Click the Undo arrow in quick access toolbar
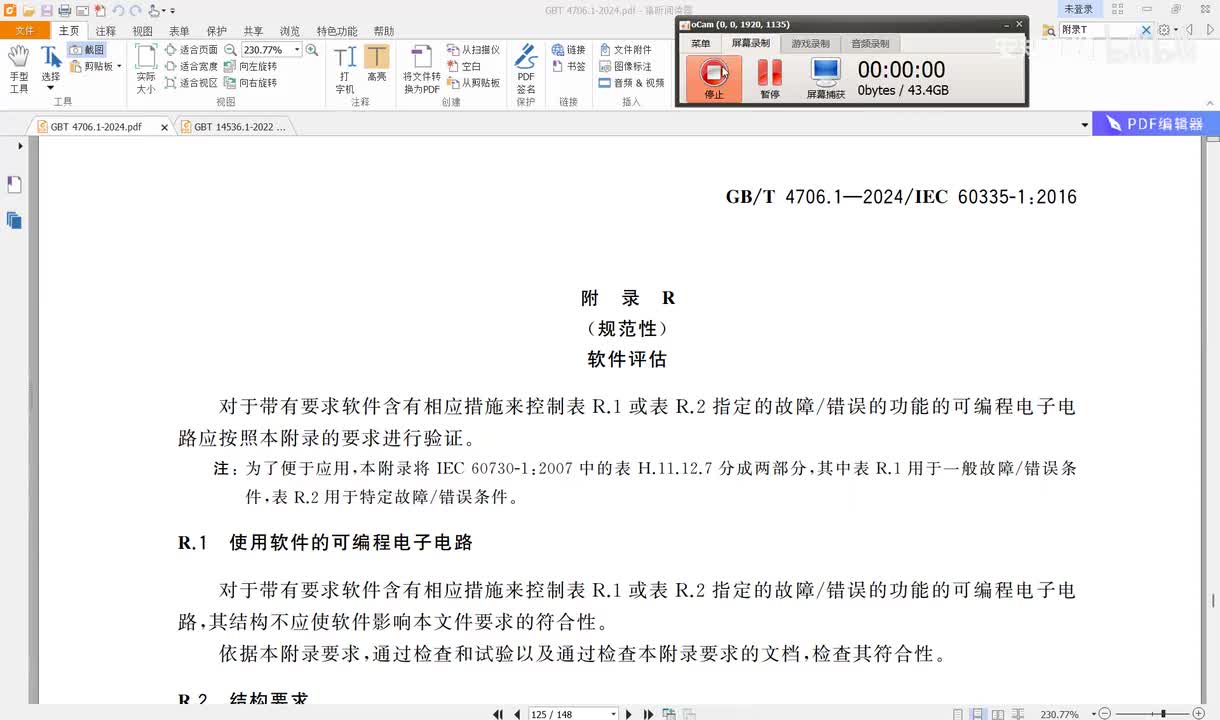Image resolution: width=1220 pixels, height=720 pixels. [x=117, y=10]
